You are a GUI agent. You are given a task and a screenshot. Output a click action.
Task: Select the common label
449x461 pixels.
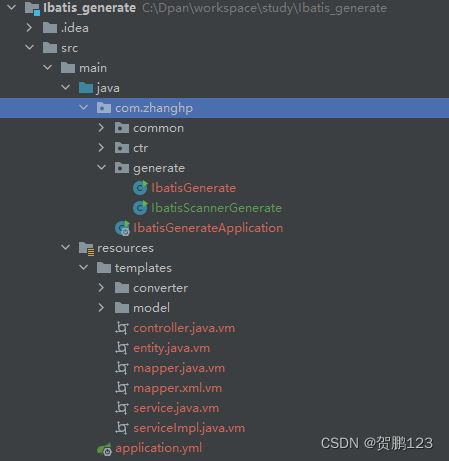click(159, 128)
